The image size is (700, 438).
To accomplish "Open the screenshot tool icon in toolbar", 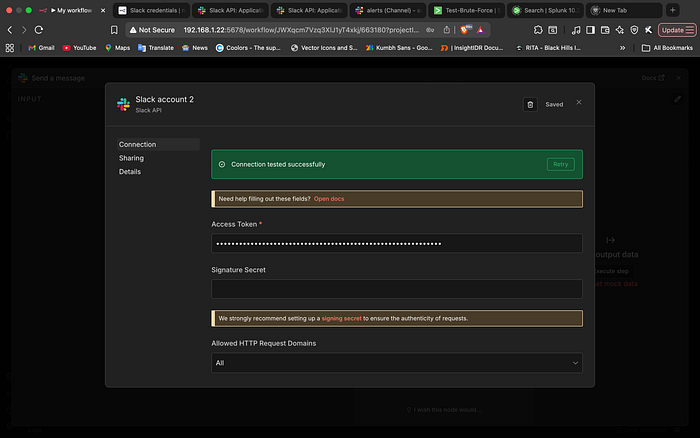I will [x=553, y=30].
